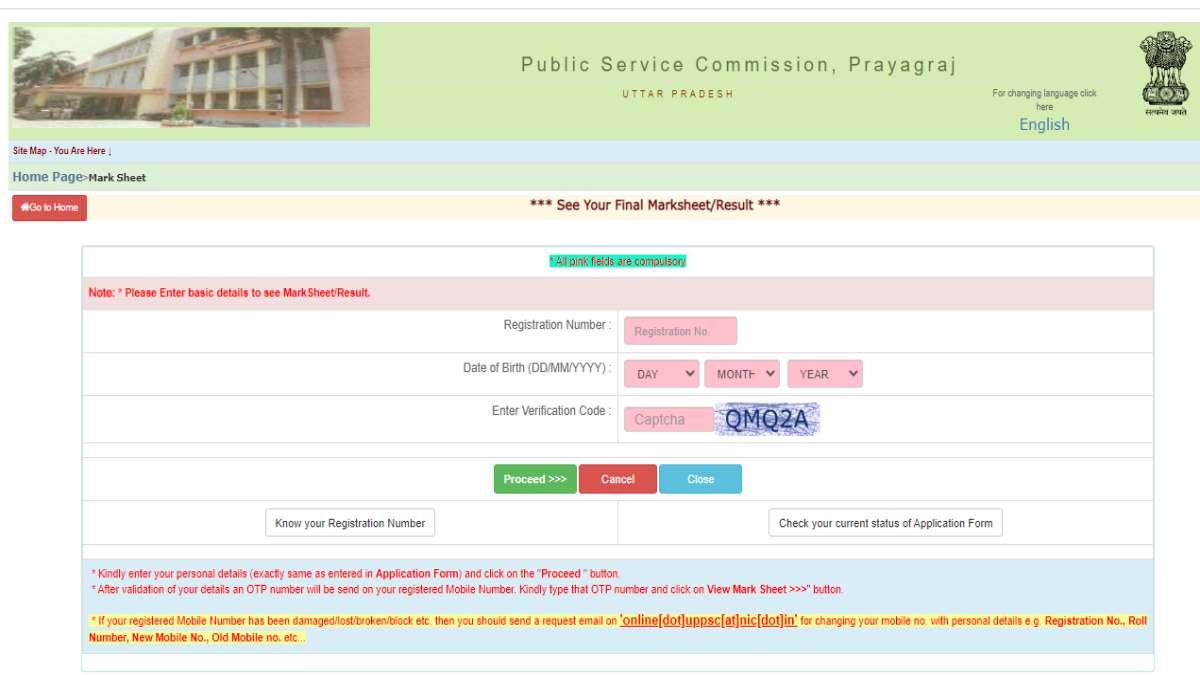Expand the MONTH dropdown

740,373
